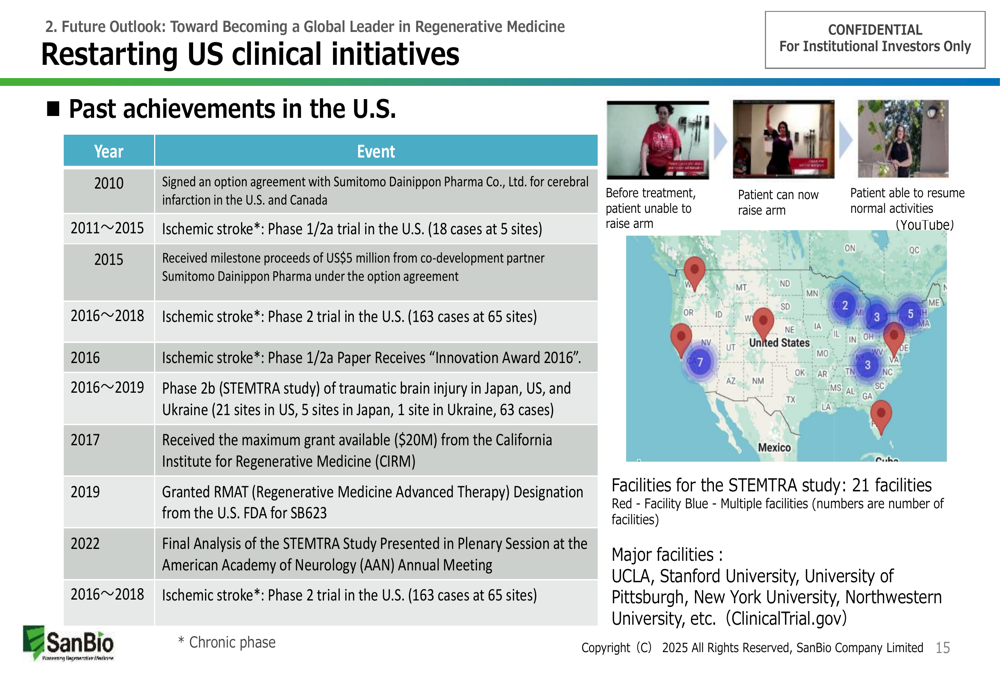Open the patient outdoors thumbnail
Viewport: 1000px width, 685px height.
(902, 139)
